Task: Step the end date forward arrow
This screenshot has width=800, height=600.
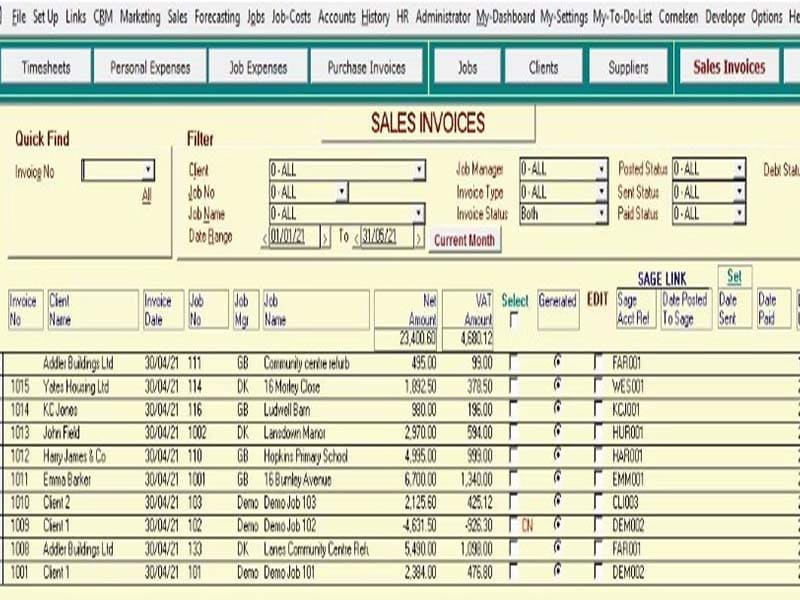Action: click(x=418, y=238)
